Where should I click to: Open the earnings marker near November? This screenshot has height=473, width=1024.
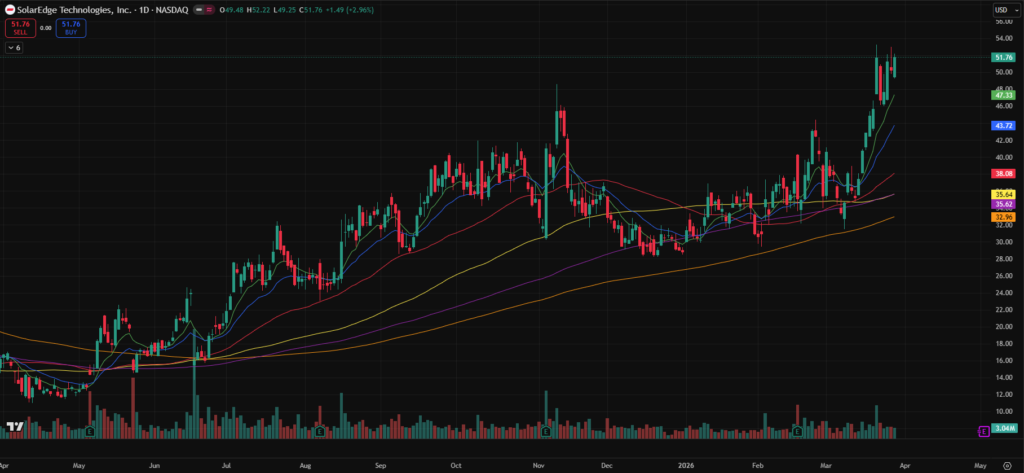[x=546, y=432]
